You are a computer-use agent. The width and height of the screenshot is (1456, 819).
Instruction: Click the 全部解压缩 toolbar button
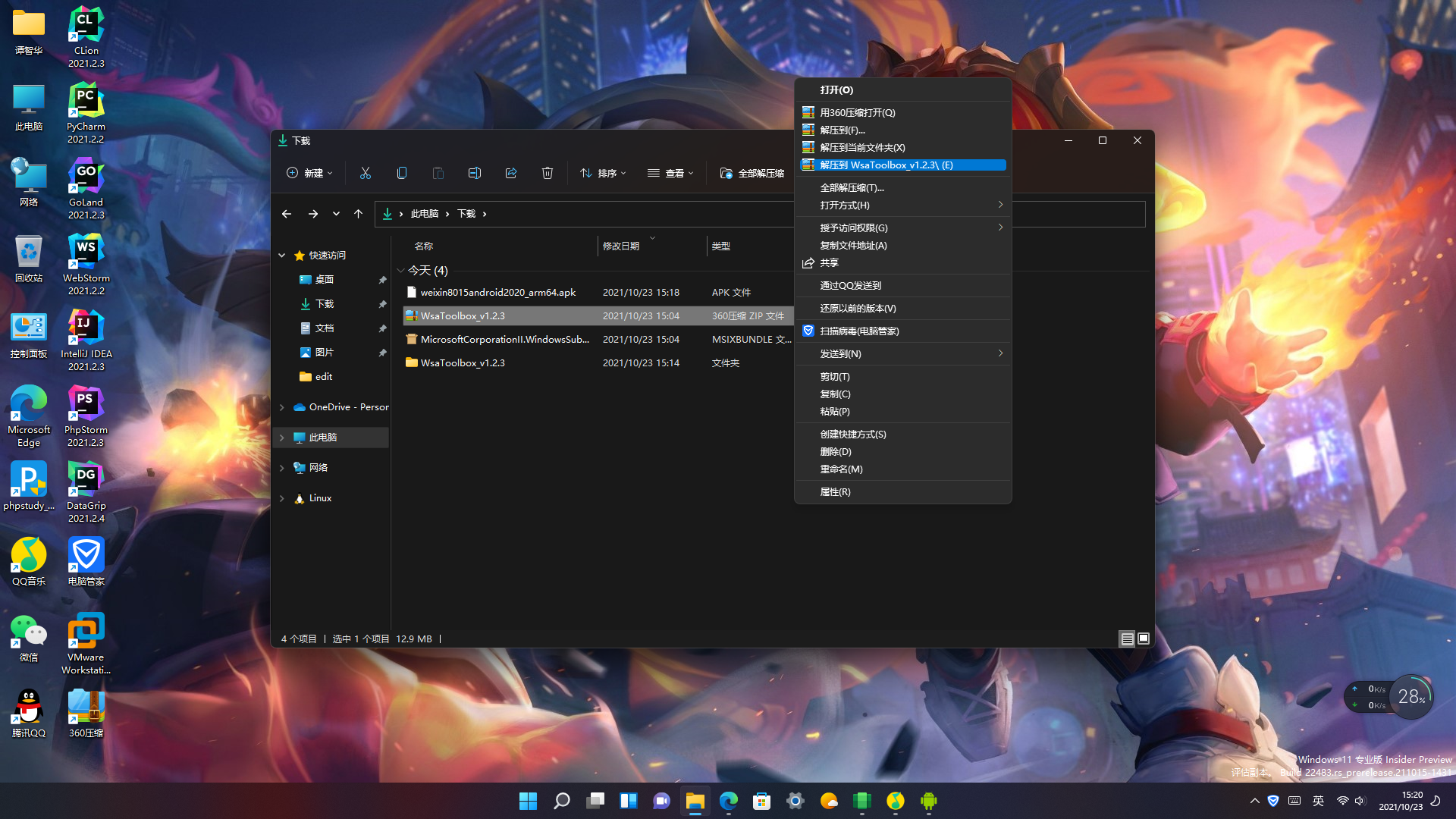pos(752,173)
